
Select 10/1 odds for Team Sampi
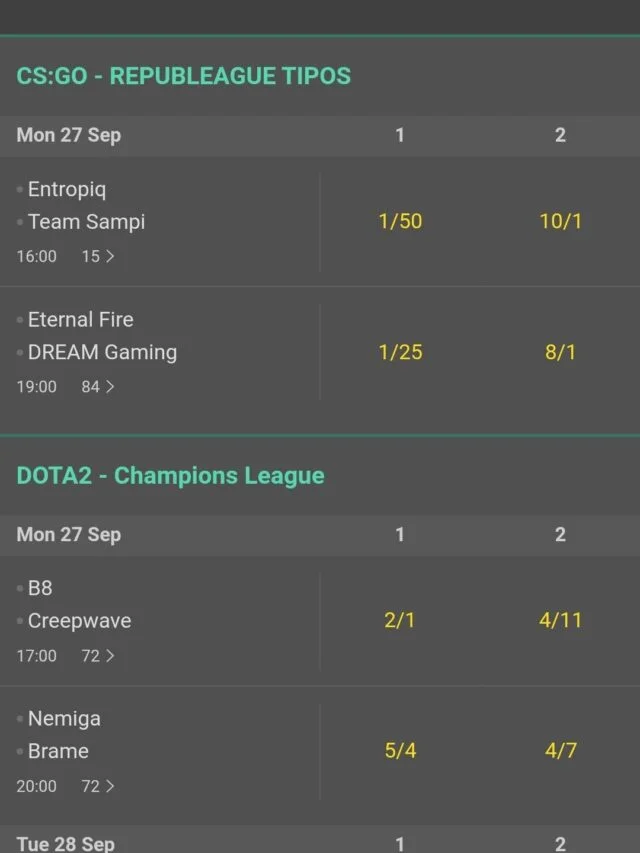click(x=560, y=221)
